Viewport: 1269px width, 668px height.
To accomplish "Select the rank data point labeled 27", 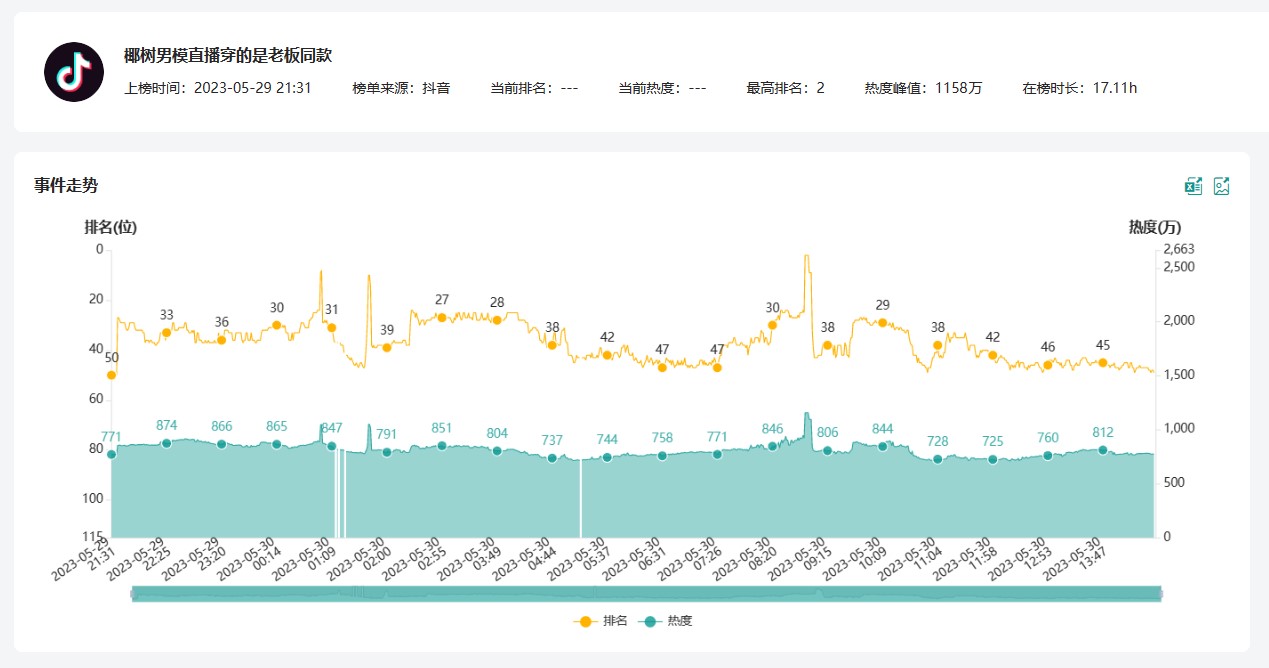I will (442, 317).
